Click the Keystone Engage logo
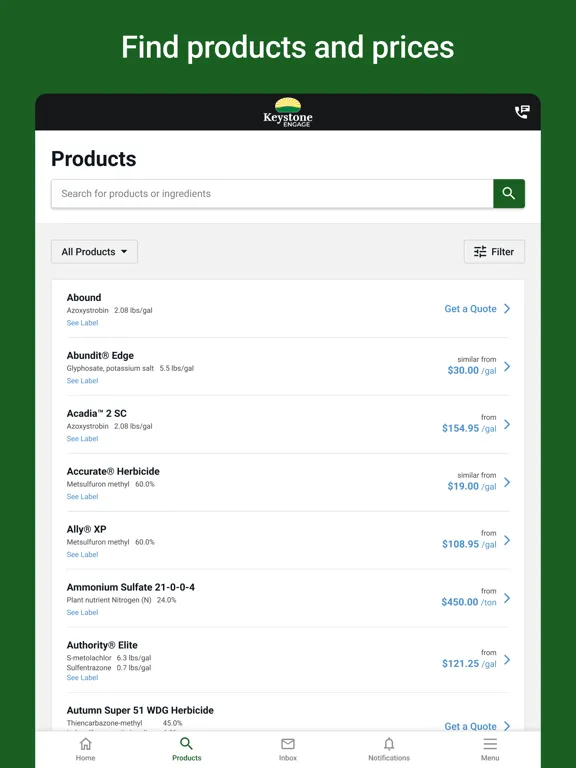Viewport: 576px width, 768px height. pyautogui.click(x=288, y=112)
